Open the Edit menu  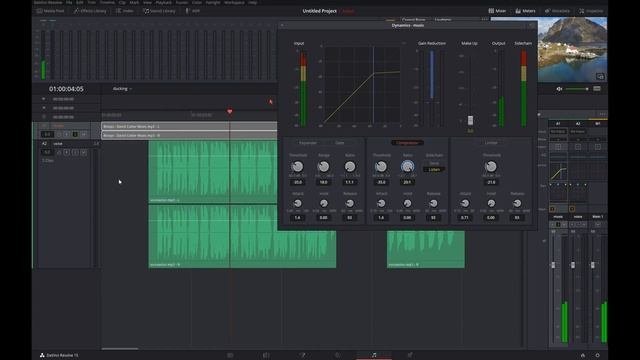[x=80, y=2]
